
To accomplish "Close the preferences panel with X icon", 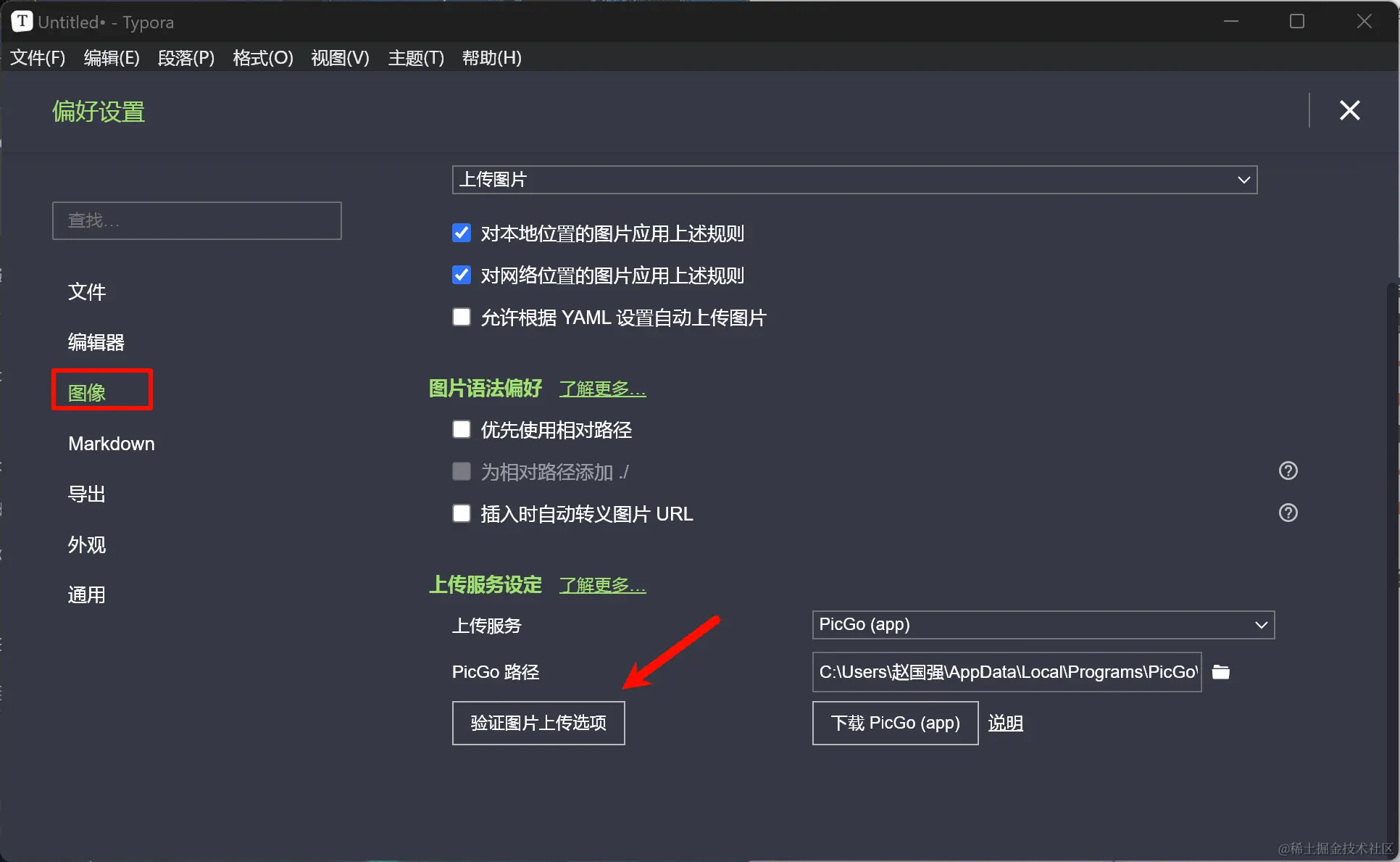I will click(1349, 110).
